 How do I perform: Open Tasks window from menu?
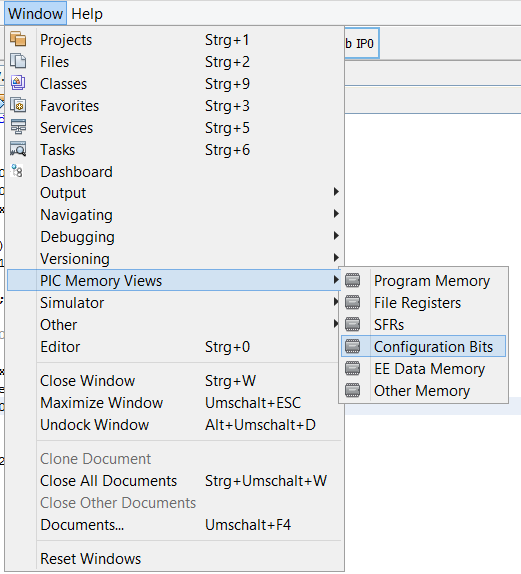174,149
